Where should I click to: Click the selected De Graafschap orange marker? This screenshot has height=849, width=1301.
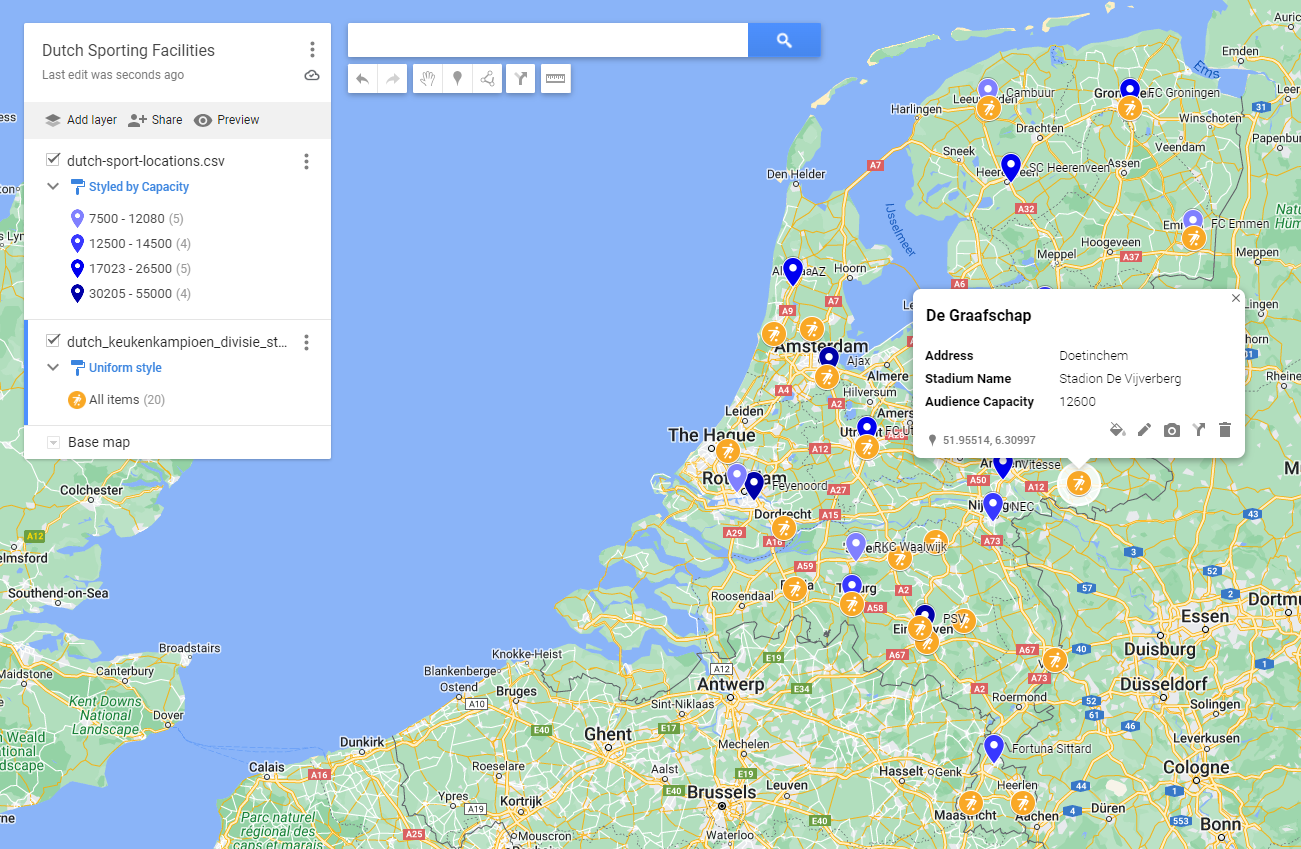pos(1078,483)
